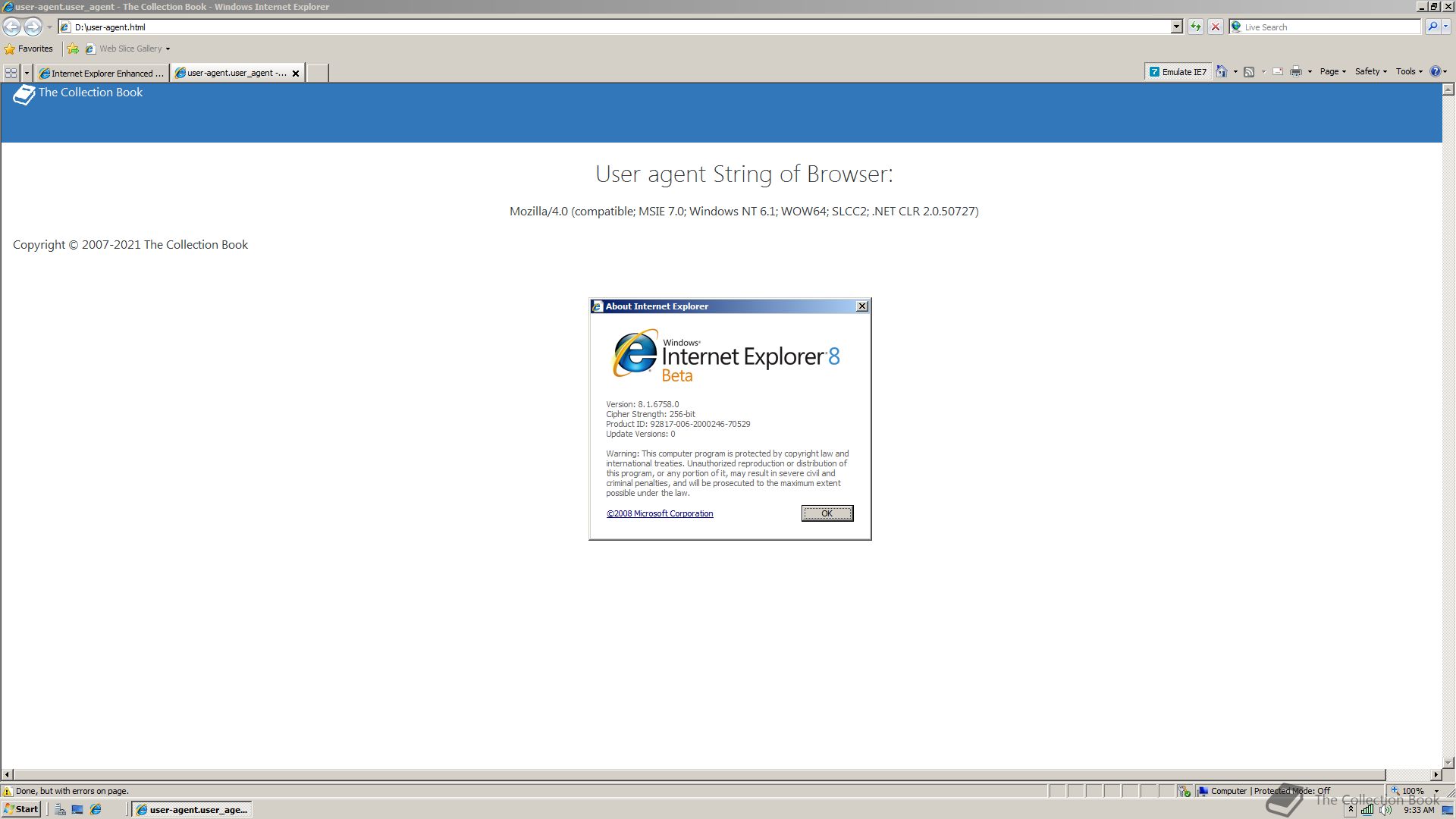The image size is (1456, 819).
Task: Click the monitor icon beside the clock
Action: (1447, 810)
